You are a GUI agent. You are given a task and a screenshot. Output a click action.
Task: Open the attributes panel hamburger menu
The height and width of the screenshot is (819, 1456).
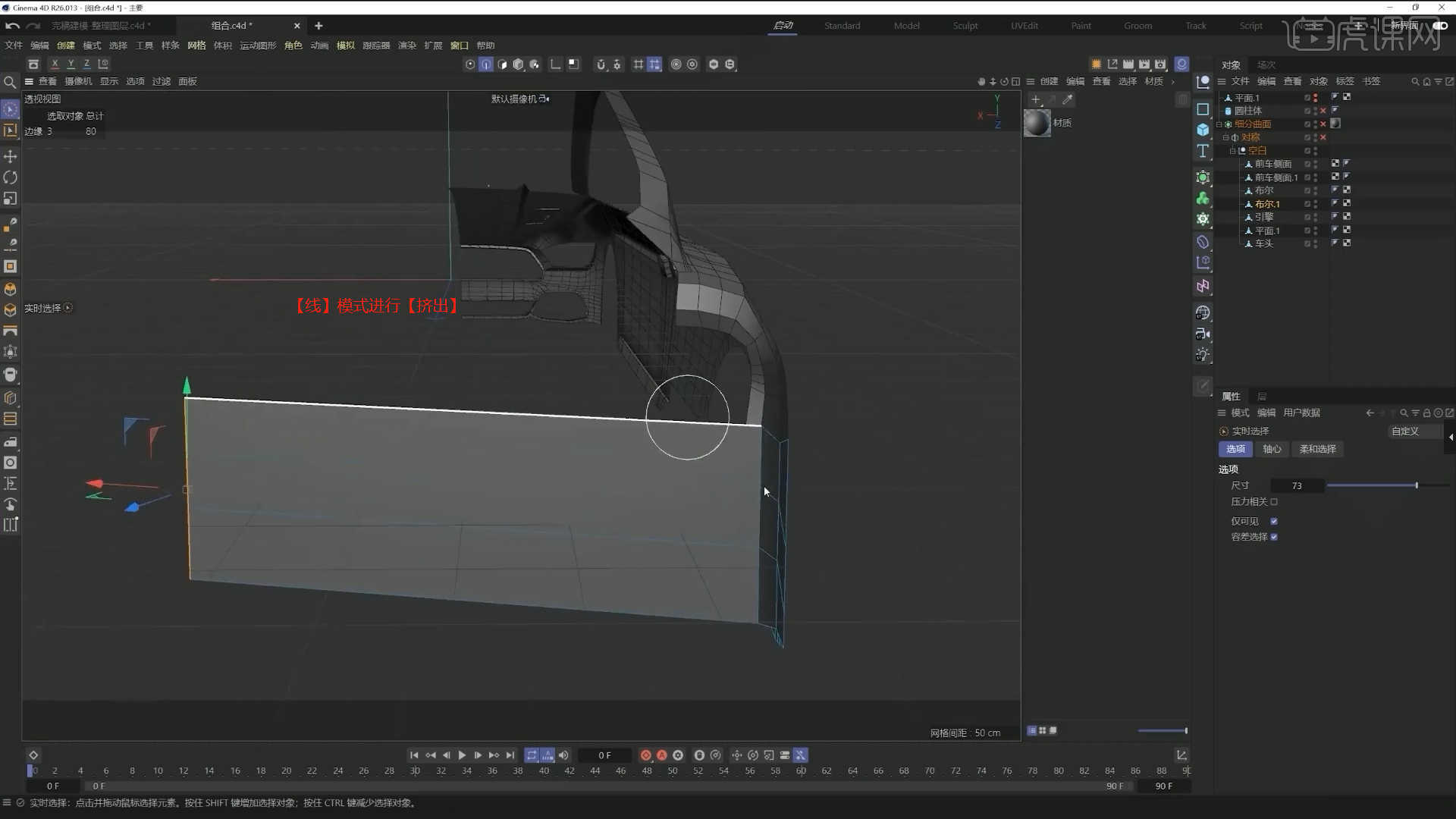click(1222, 413)
